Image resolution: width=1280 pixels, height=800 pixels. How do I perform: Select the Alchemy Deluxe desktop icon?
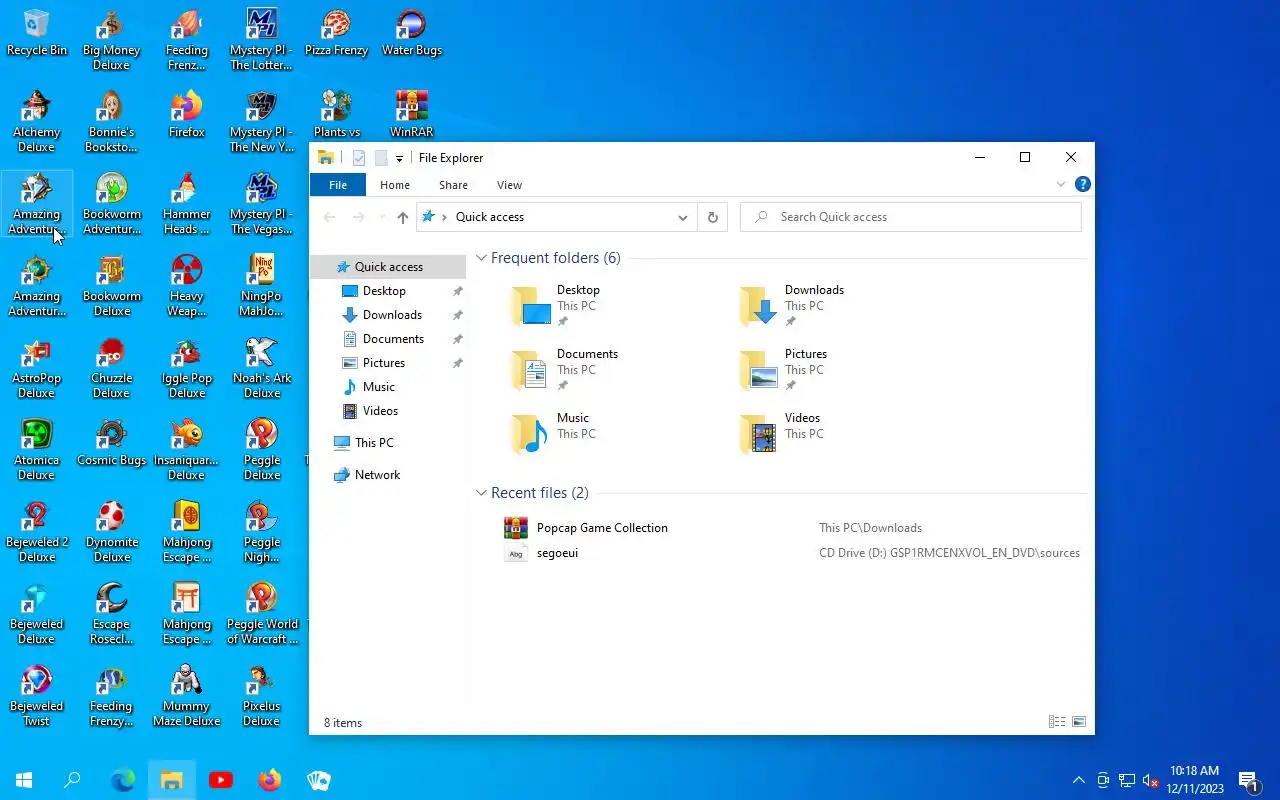click(37, 122)
